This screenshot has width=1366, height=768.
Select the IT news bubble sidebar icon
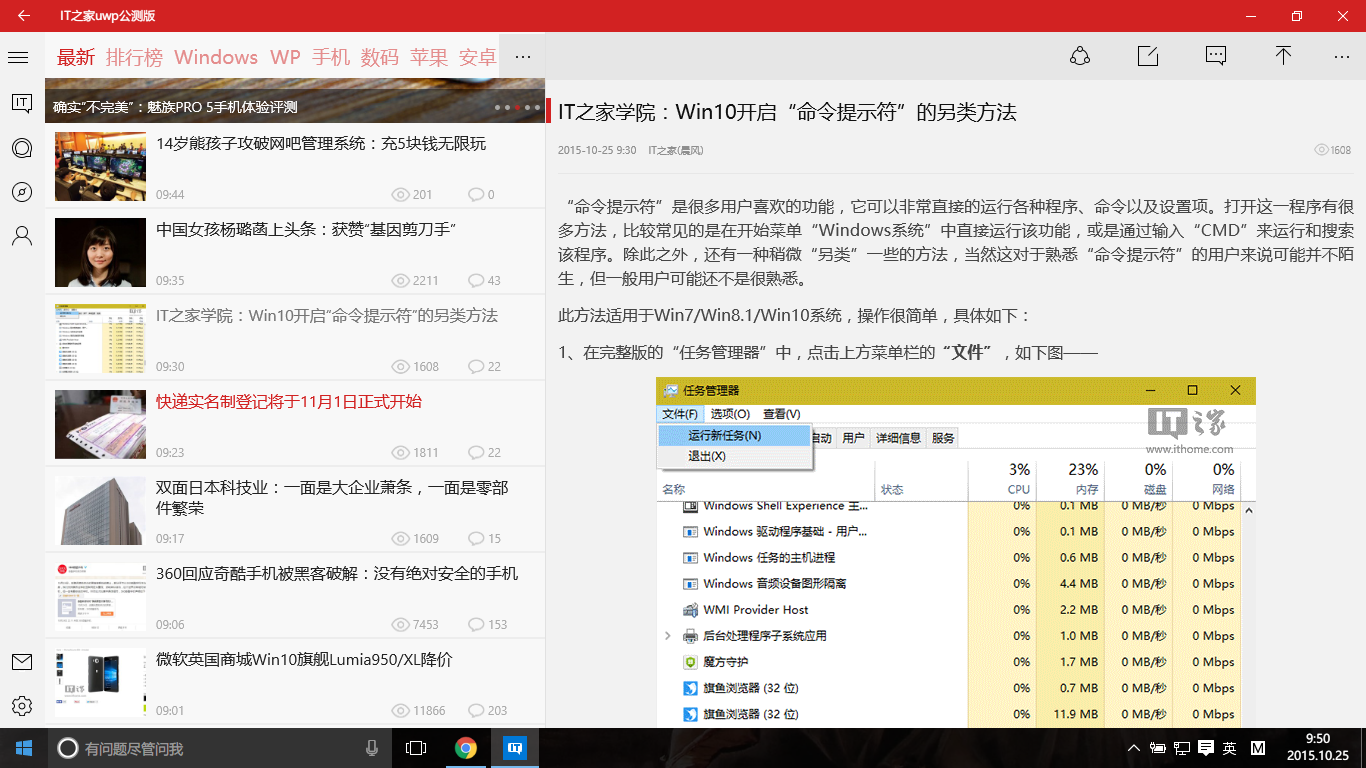click(22, 103)
